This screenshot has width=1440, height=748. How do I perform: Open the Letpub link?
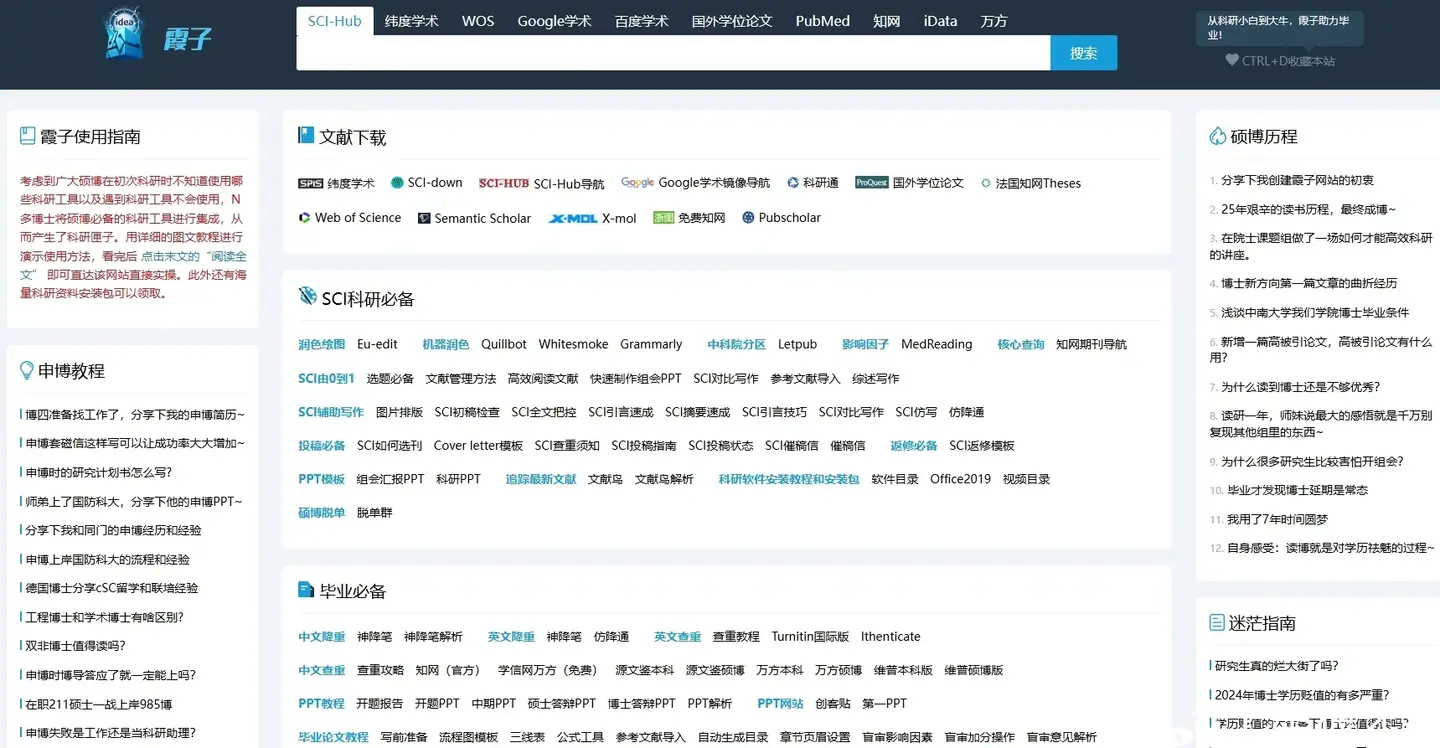[798, 344]
